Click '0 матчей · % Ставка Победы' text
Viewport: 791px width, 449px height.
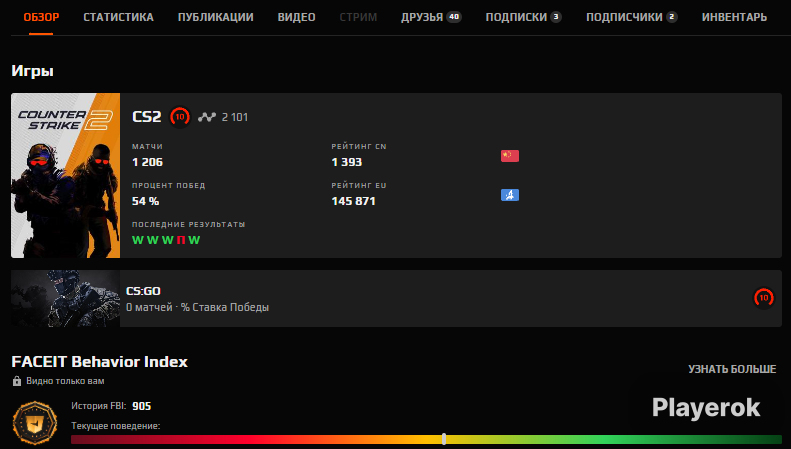click(x=197, y=307)
